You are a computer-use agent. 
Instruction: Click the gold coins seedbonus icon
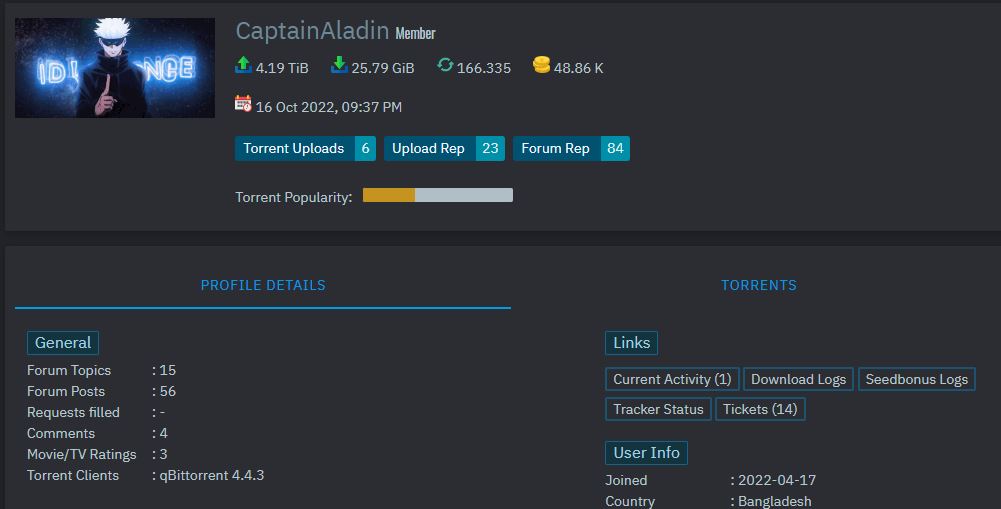[x=541, y=65]
